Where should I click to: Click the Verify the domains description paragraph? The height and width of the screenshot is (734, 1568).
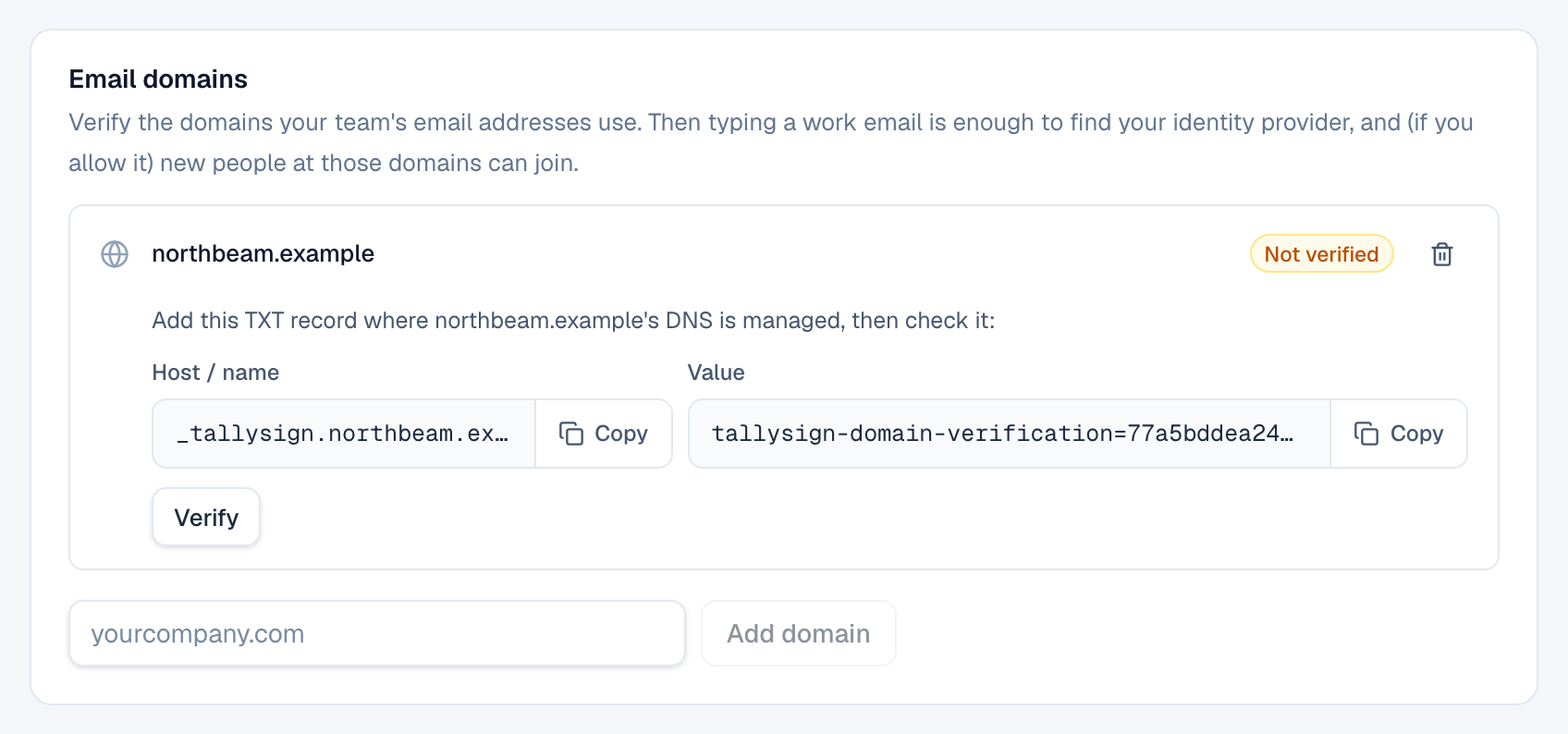click(x=771, y=142)
